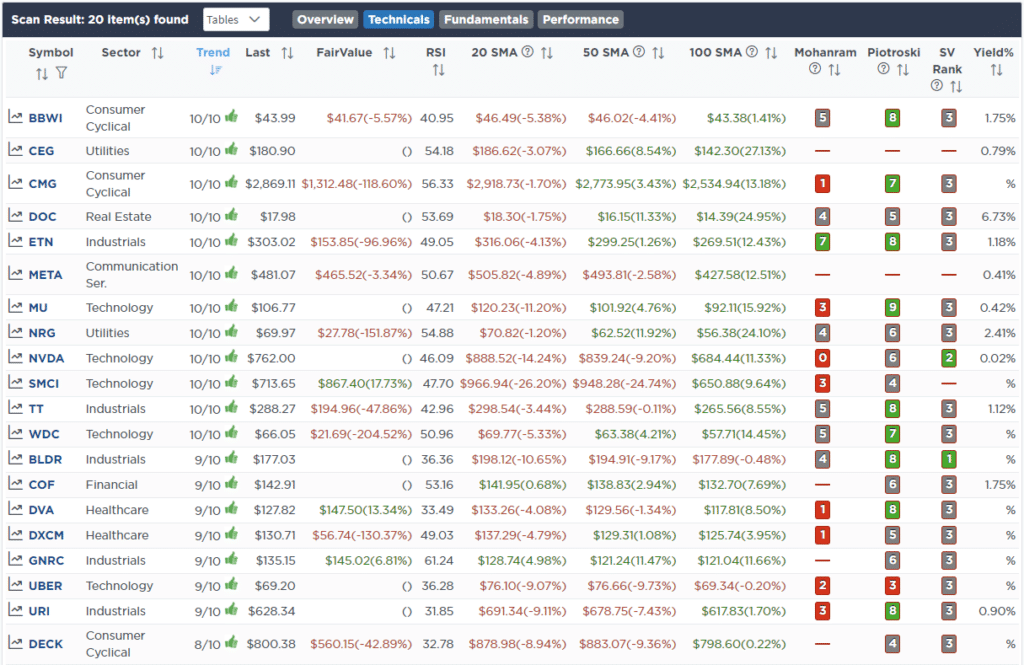
Task: Click DVA fair value $147.50(13.34%)
Action: (366, 510)
